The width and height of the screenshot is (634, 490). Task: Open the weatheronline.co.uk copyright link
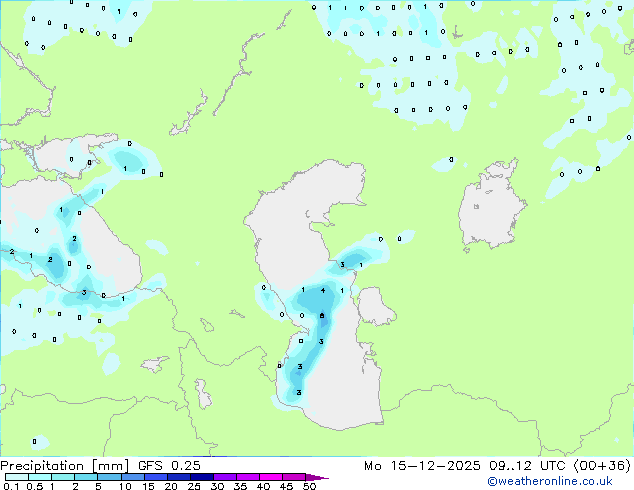click(550, 481)
